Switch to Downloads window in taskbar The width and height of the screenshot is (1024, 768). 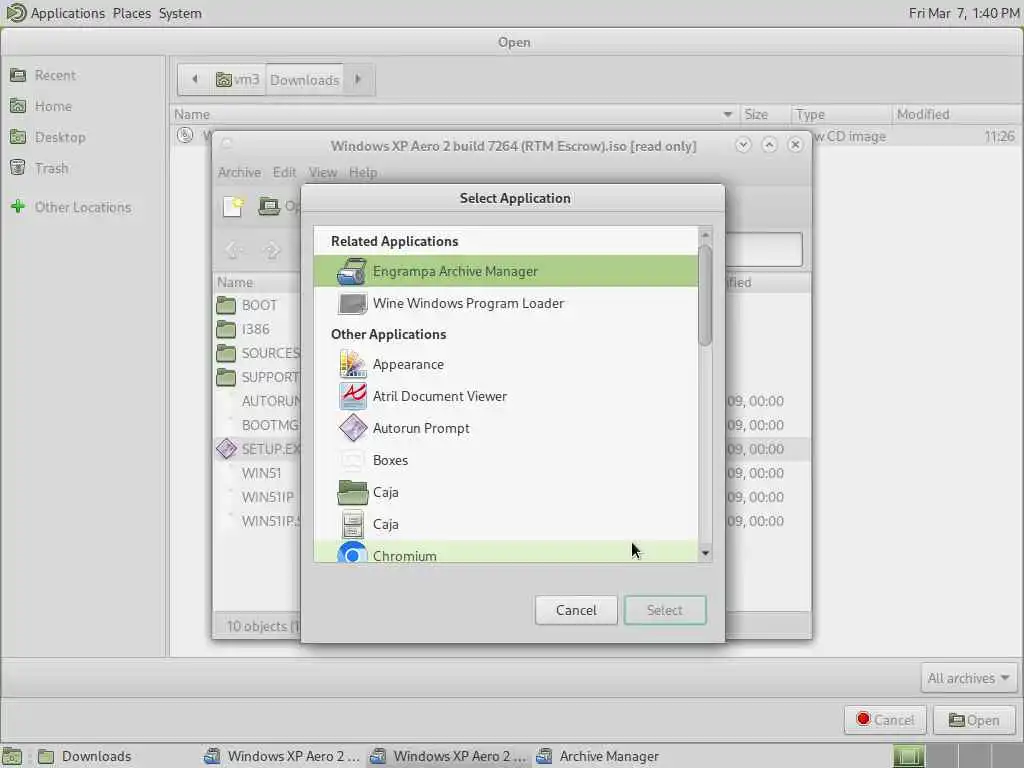[x=84, y=756]
